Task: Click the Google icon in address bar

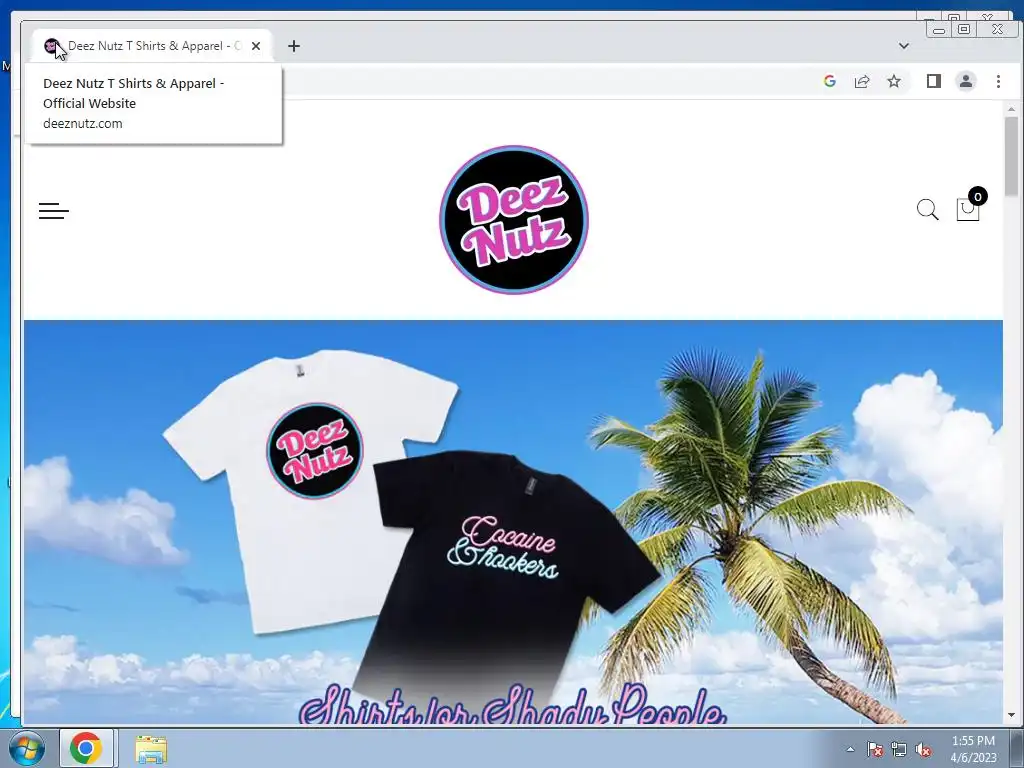Action: pyautogui.click(x=830, y=81)
